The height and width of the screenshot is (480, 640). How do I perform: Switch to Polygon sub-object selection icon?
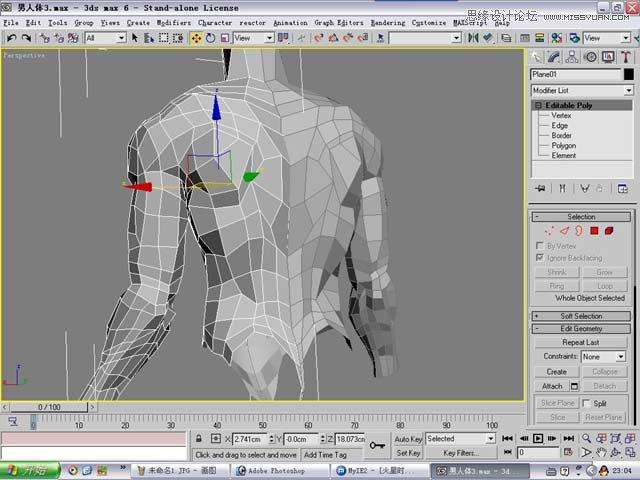[x=593, y=231]
